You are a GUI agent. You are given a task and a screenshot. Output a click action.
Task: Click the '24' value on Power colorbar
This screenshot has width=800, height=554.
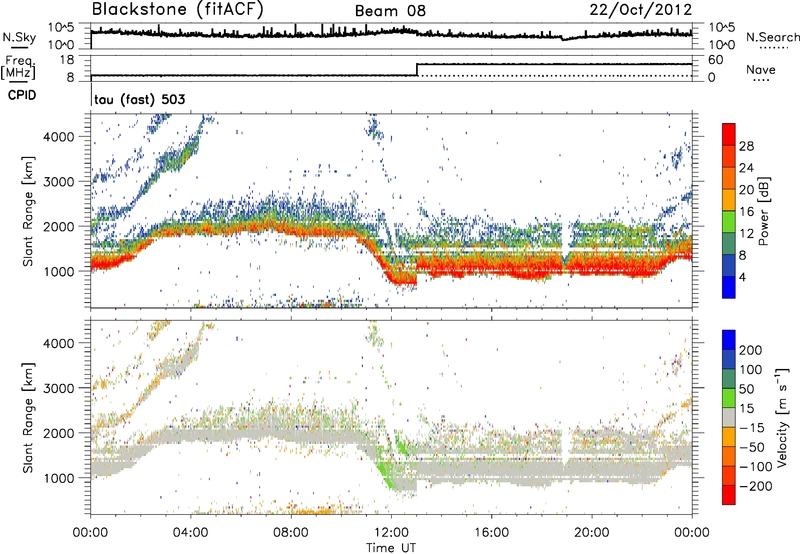[746, 168]
